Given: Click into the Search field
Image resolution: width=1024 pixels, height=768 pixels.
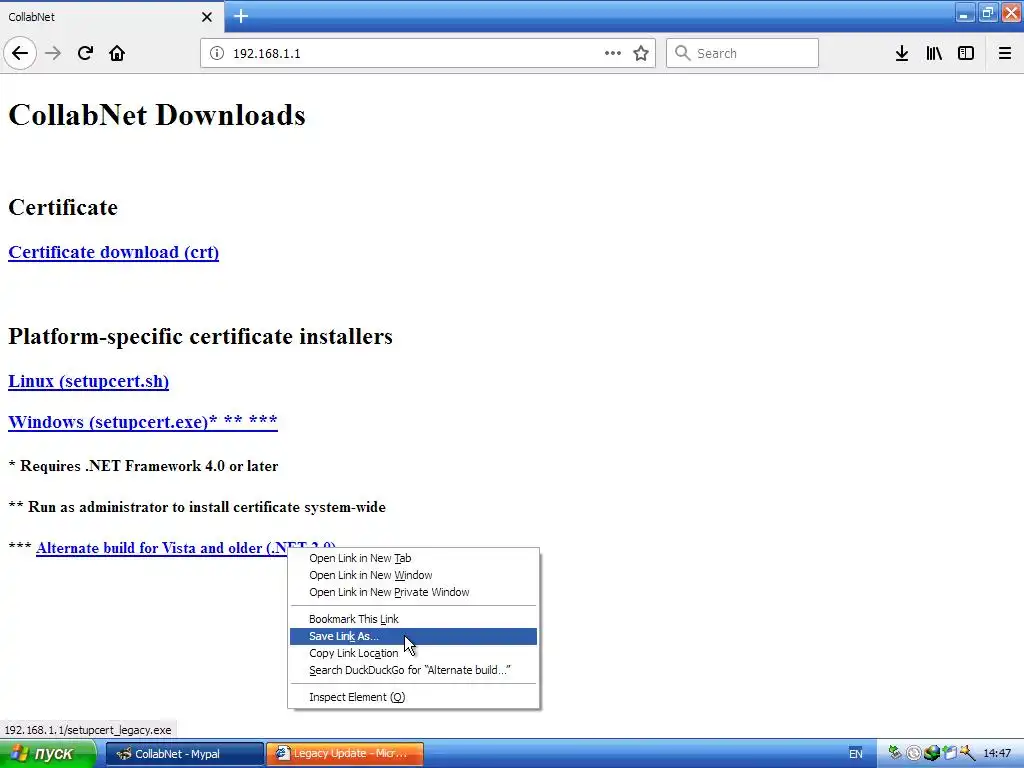Looking at the screenshot, I should pyautogui.click(x=742, y=53).
